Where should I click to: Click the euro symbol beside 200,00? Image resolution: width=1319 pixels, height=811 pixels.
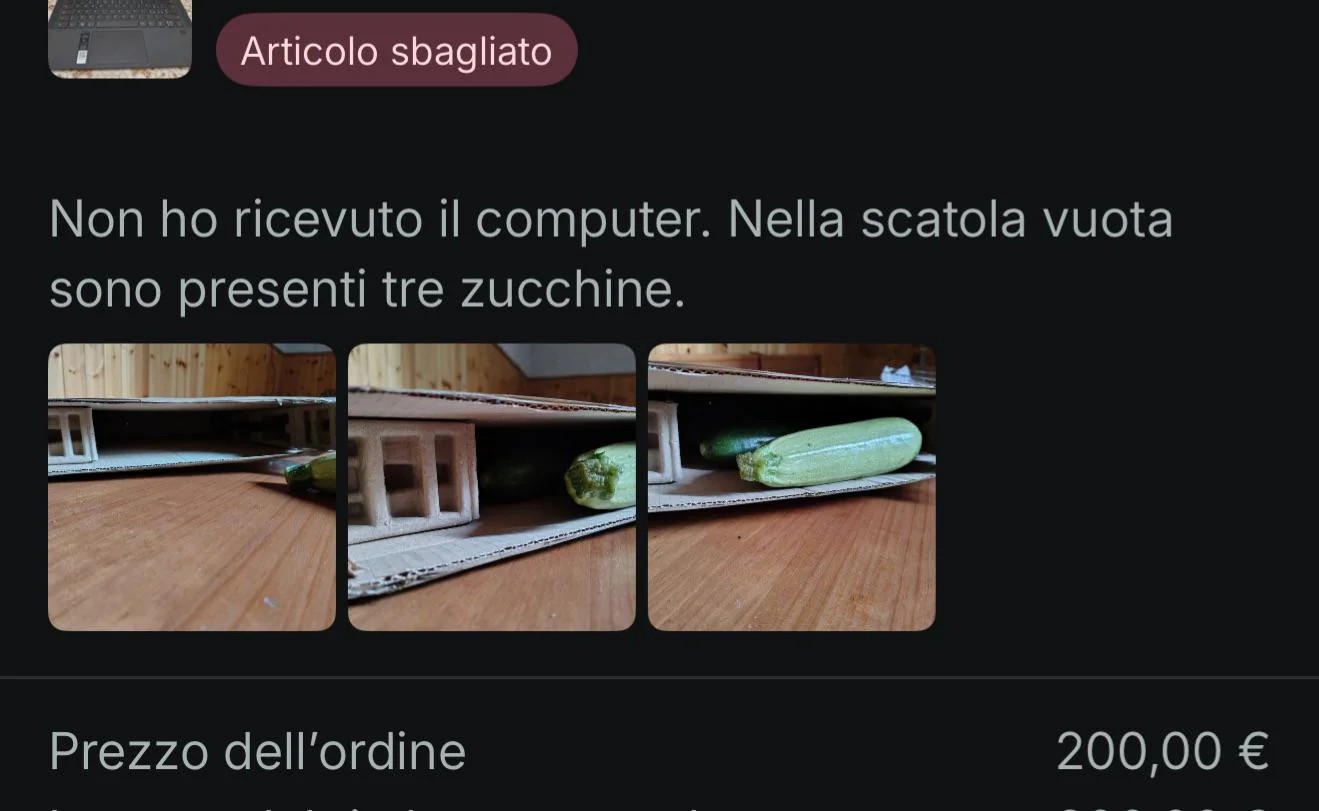tap(1252, 751)
